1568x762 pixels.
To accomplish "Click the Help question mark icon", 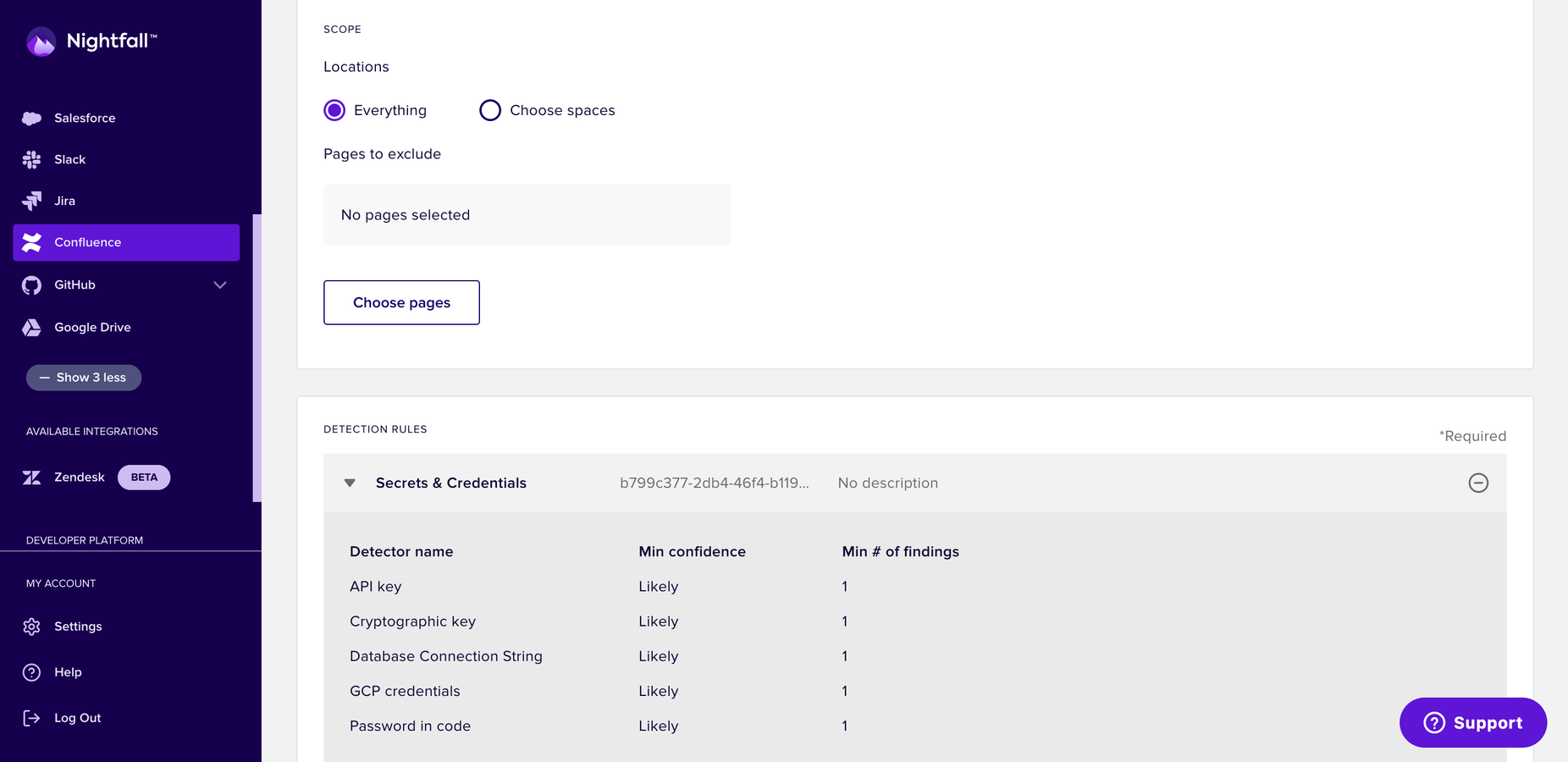I will (31, 672).
